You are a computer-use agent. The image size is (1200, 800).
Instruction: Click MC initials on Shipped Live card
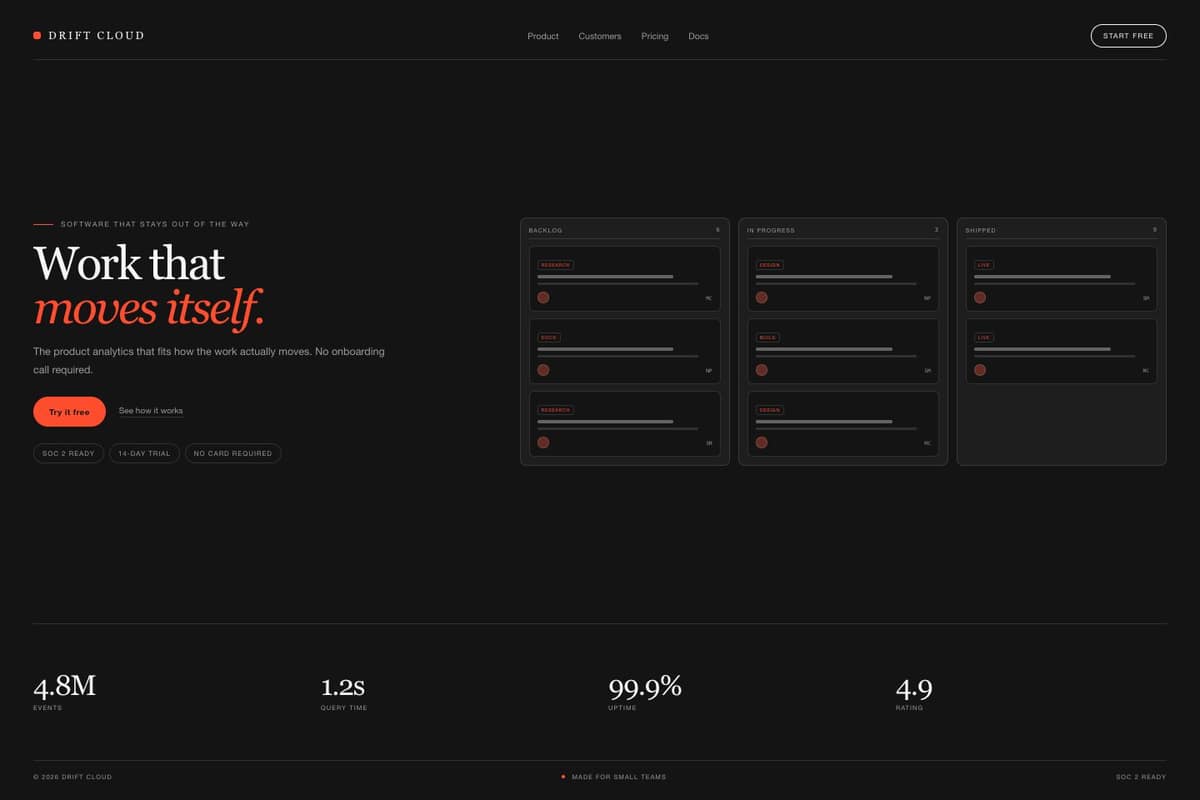1146,371
